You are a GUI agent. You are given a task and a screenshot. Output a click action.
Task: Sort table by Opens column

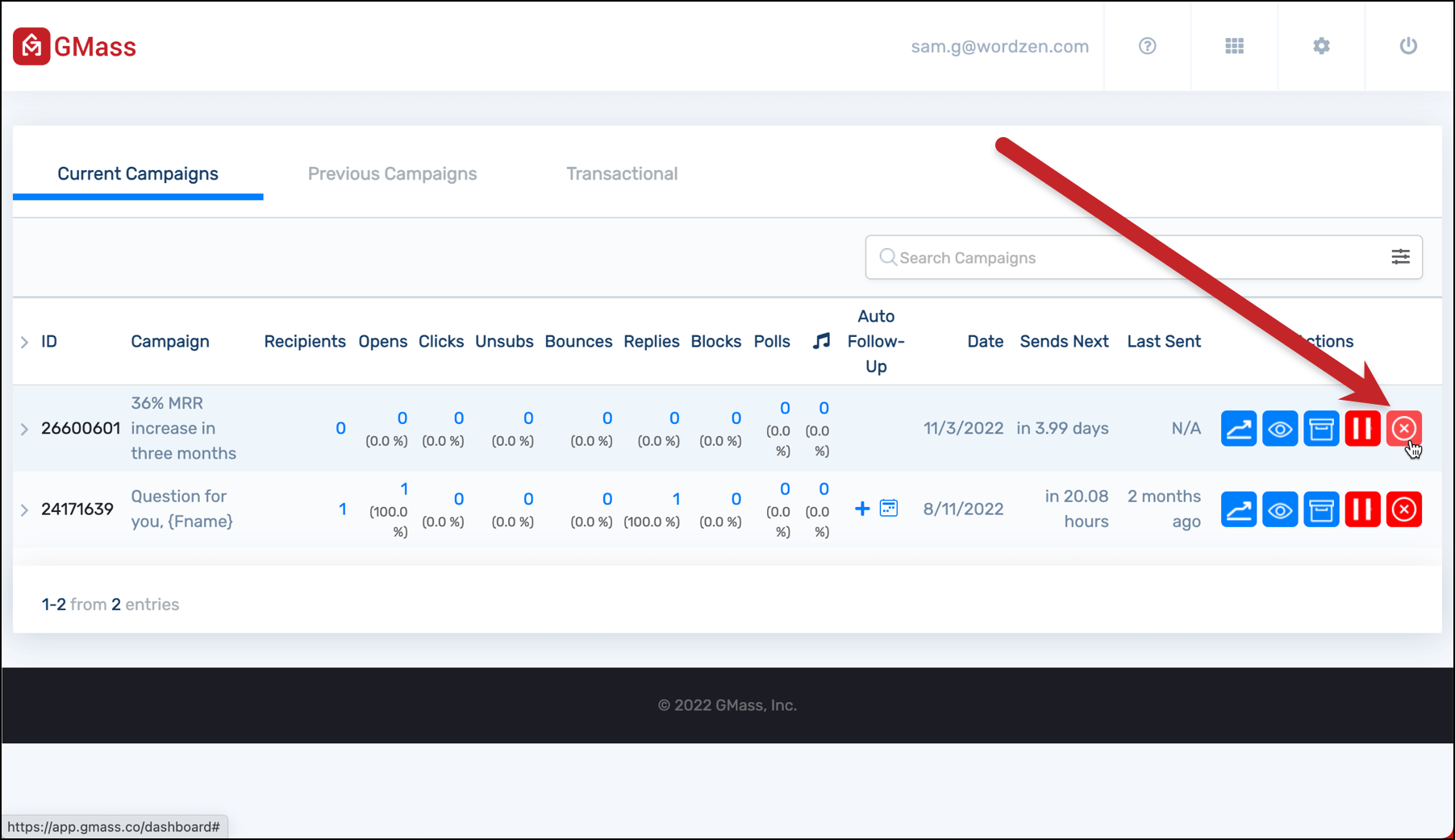click(383, 341)
